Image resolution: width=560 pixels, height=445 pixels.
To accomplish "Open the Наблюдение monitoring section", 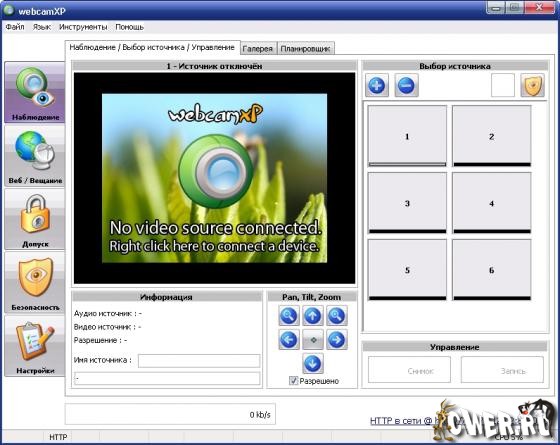I will pyautogui.click(x=35, y=93).
